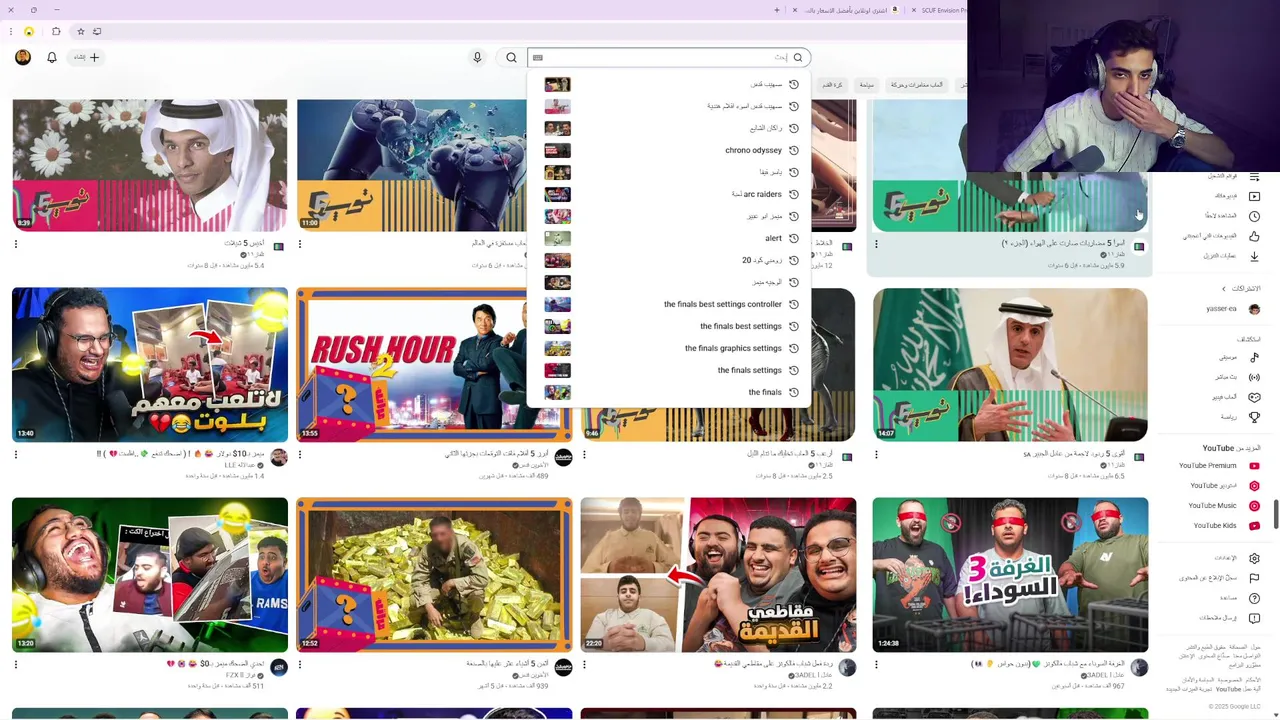Open the 'لا تلعب معهم بلوت' video thumbnail
This screenshot has width=1280, height=720.
(x=150, y=365)
